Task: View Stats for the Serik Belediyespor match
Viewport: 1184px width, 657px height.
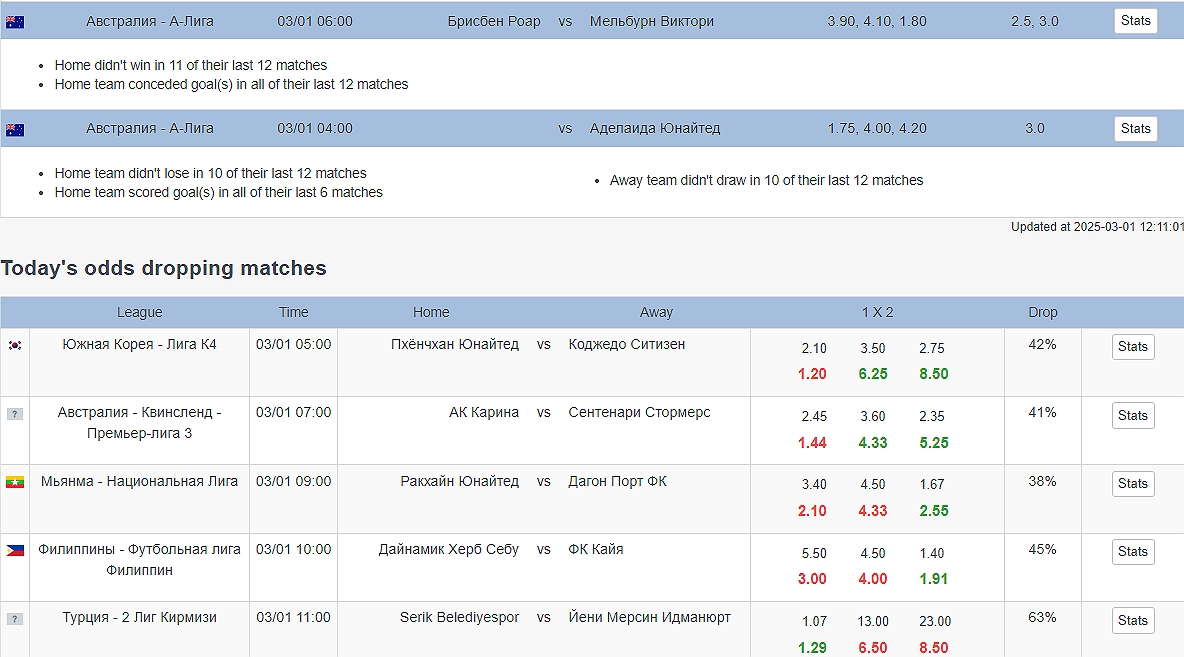Action: (1132, 620)
